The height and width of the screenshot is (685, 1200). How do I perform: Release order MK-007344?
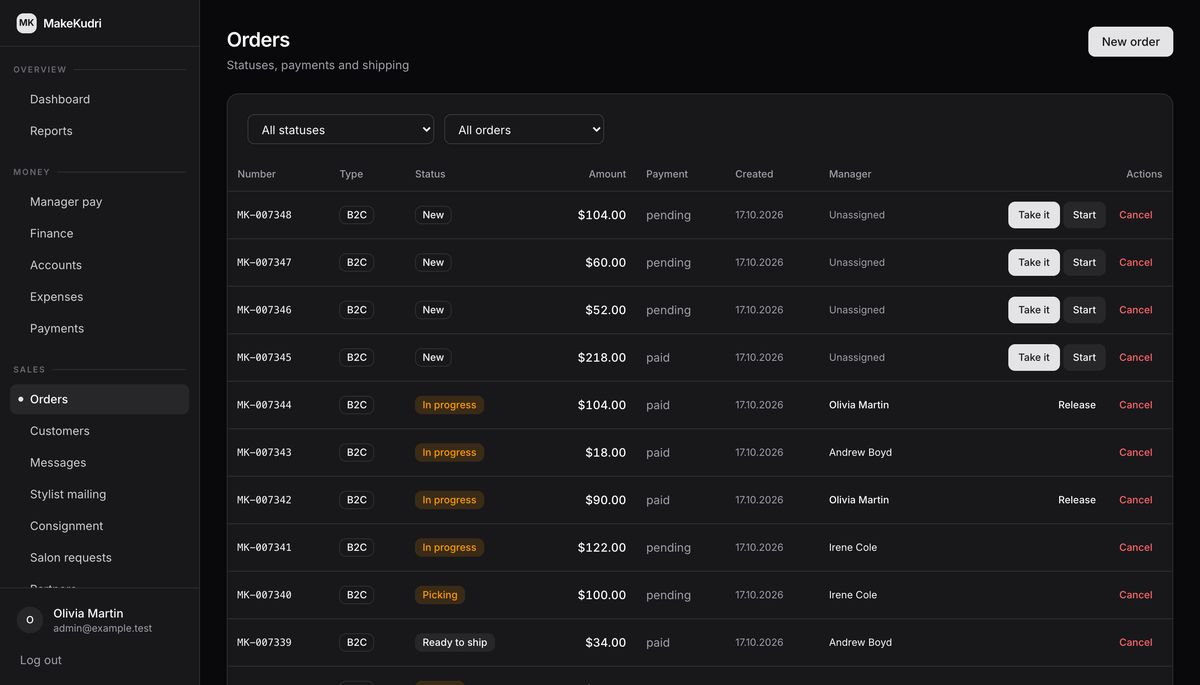[x=1077, y=405]
